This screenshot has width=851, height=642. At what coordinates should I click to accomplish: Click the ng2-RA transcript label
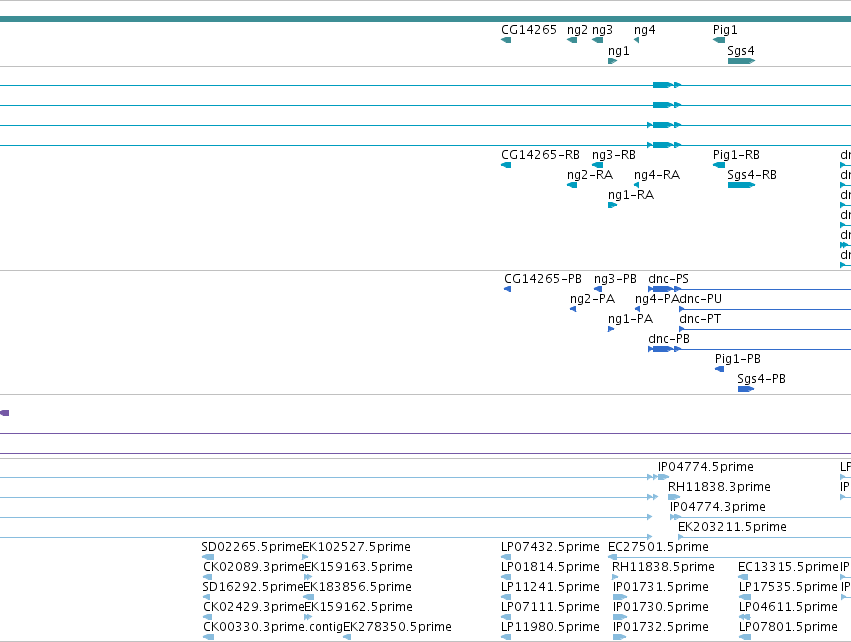tap(589, 175)
